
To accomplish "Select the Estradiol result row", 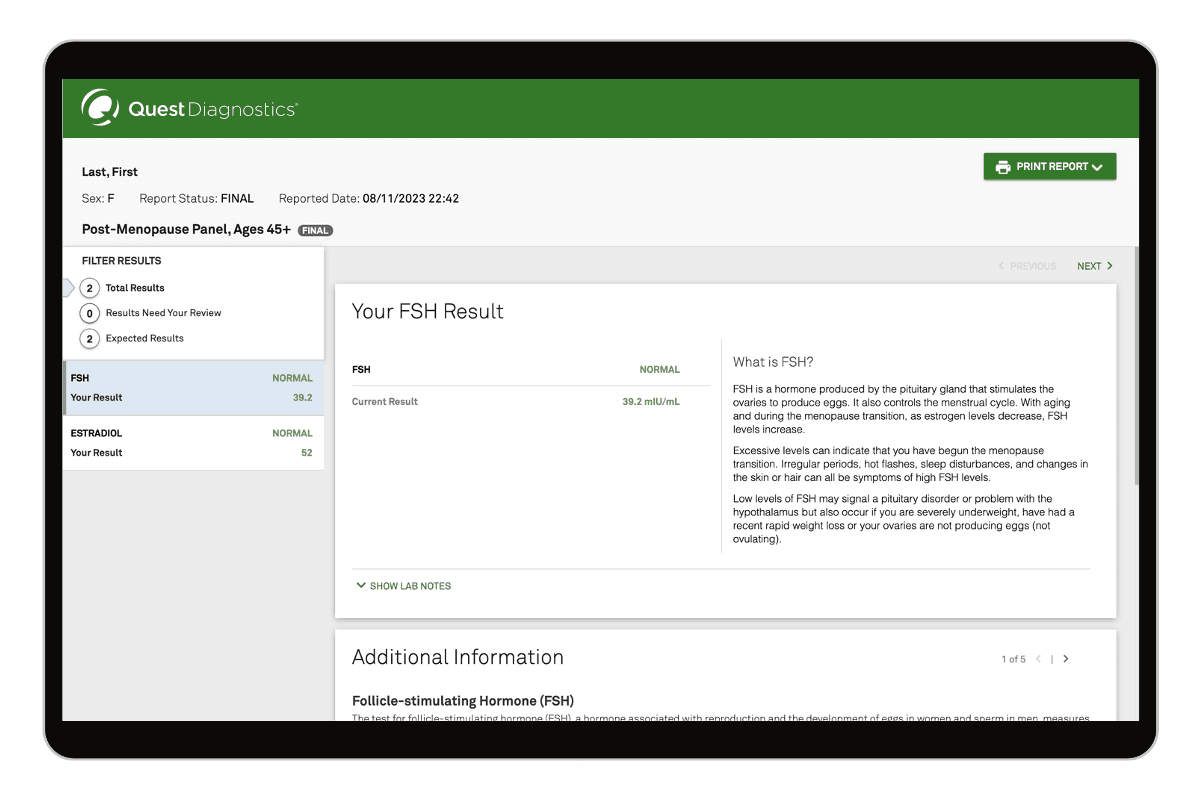I will pos(192,443).
